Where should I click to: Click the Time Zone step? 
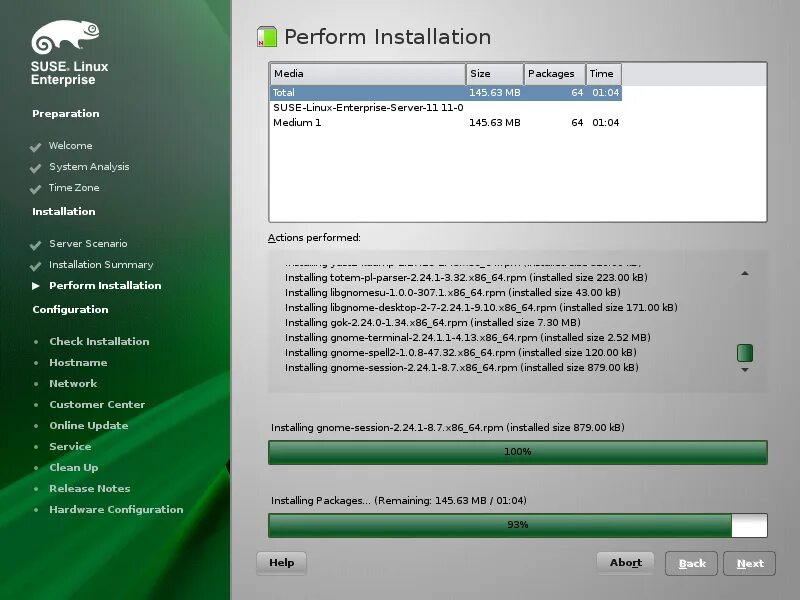coord(74,187)
